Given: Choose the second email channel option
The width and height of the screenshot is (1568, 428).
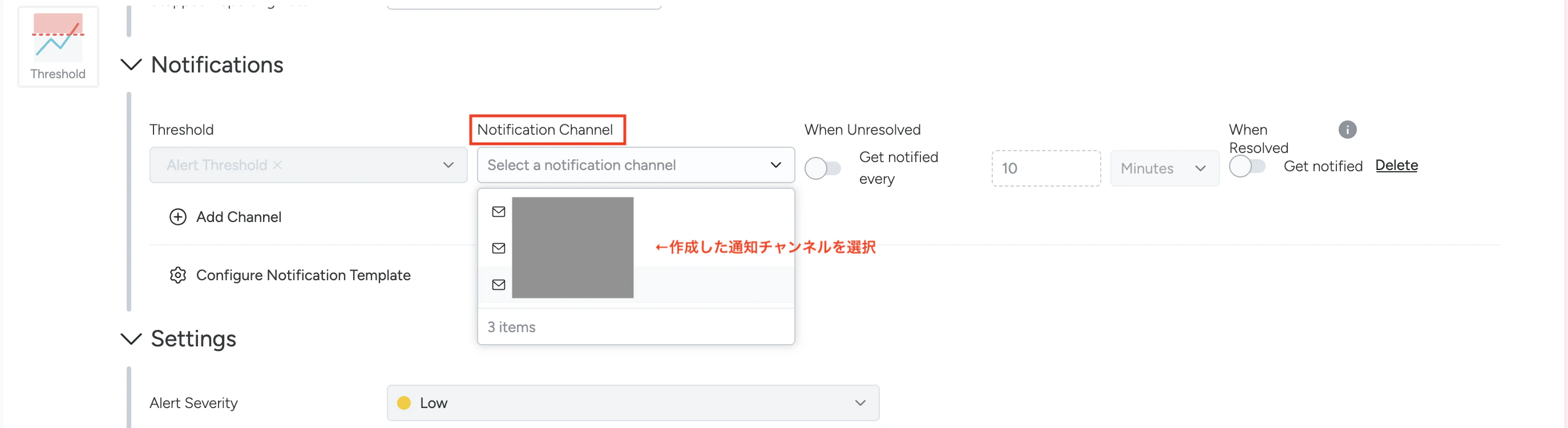Looking at the screenshot, I should [636, 248].
